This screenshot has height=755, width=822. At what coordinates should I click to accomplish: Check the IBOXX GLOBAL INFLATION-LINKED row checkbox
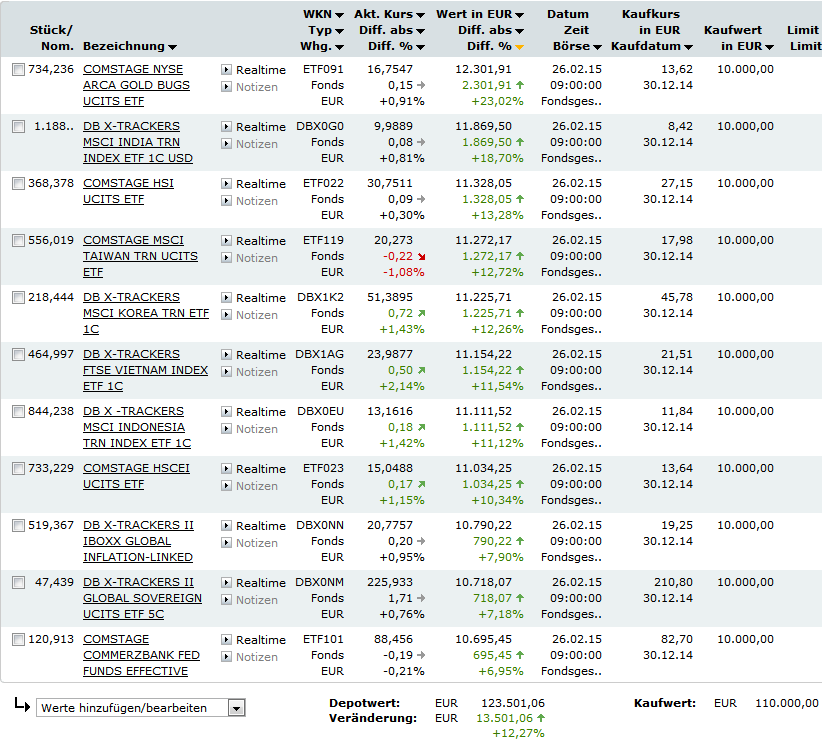coord(18,526)
